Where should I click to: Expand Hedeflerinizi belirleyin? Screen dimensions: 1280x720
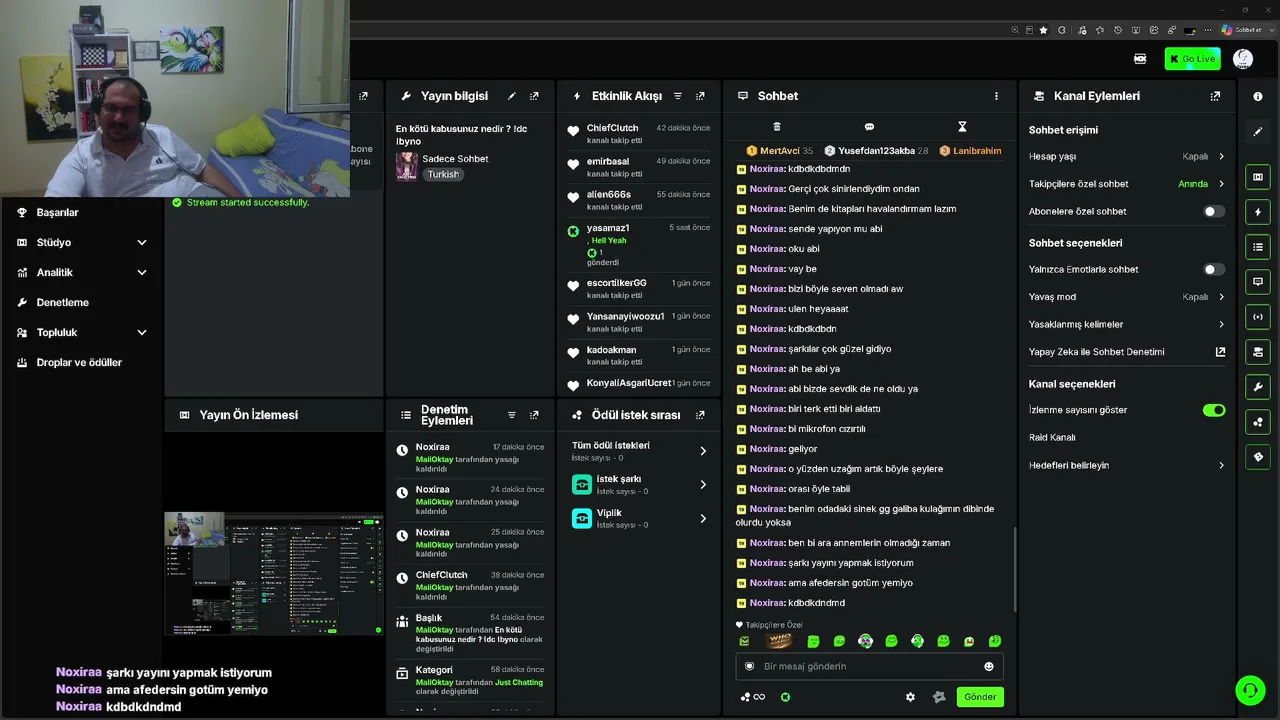1127,465
